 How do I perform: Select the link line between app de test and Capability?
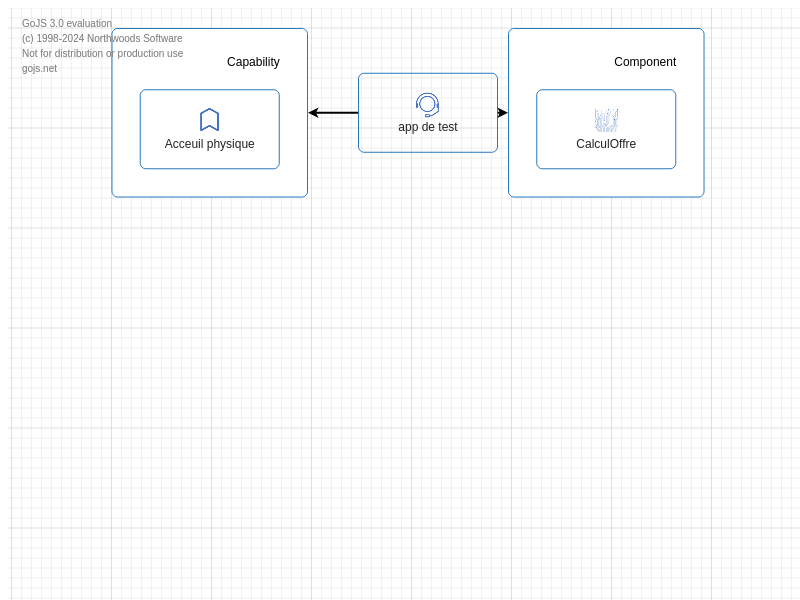338,113
